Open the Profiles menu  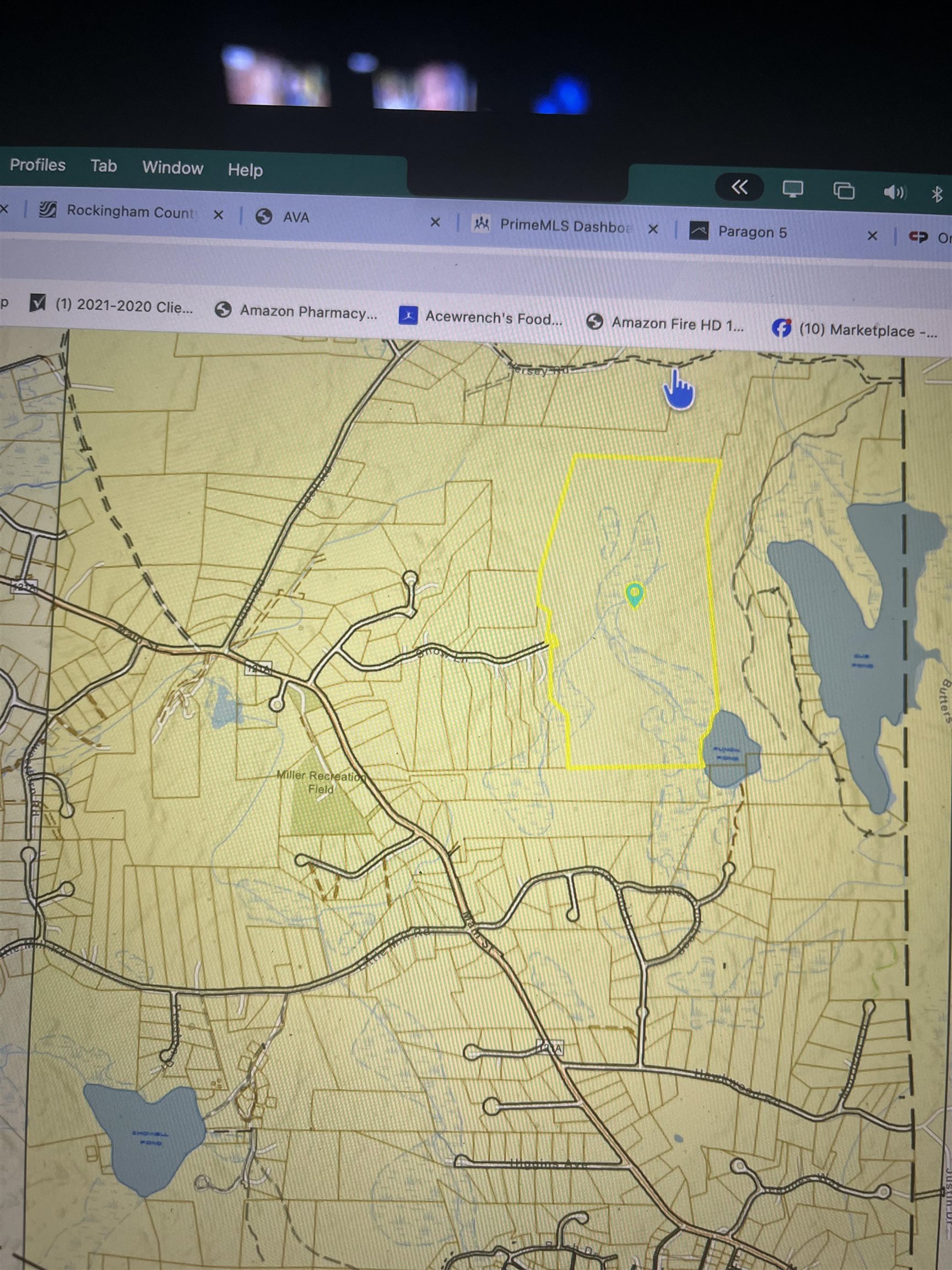37,165
